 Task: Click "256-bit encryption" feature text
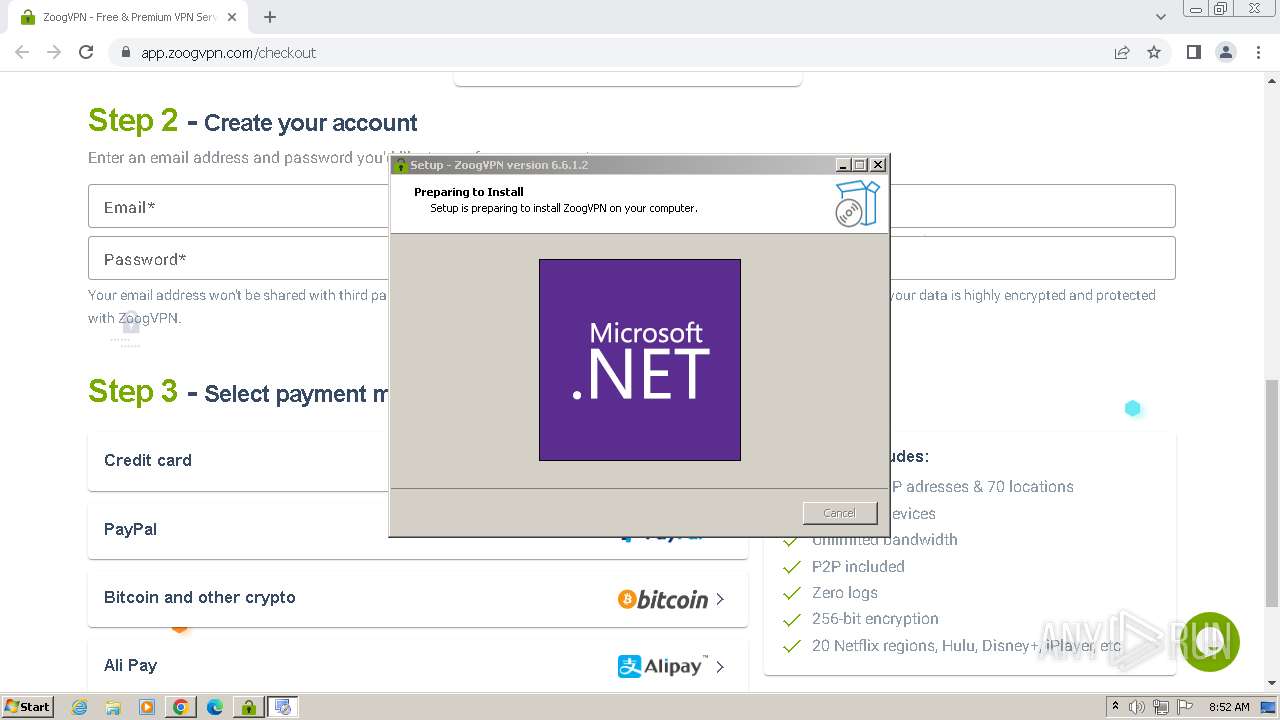click(875, 619)
